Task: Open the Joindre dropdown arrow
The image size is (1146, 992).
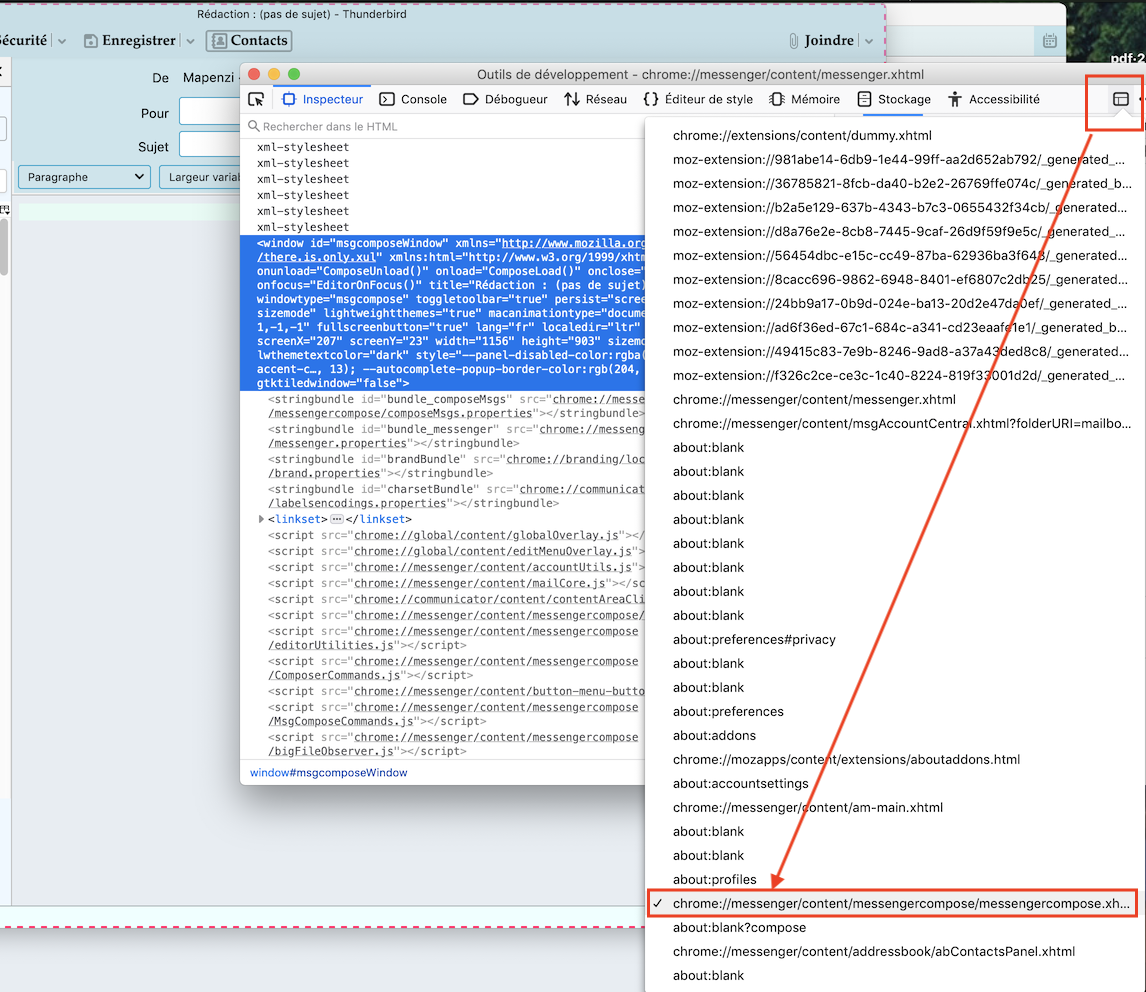Action: click(x=868, y=41)
